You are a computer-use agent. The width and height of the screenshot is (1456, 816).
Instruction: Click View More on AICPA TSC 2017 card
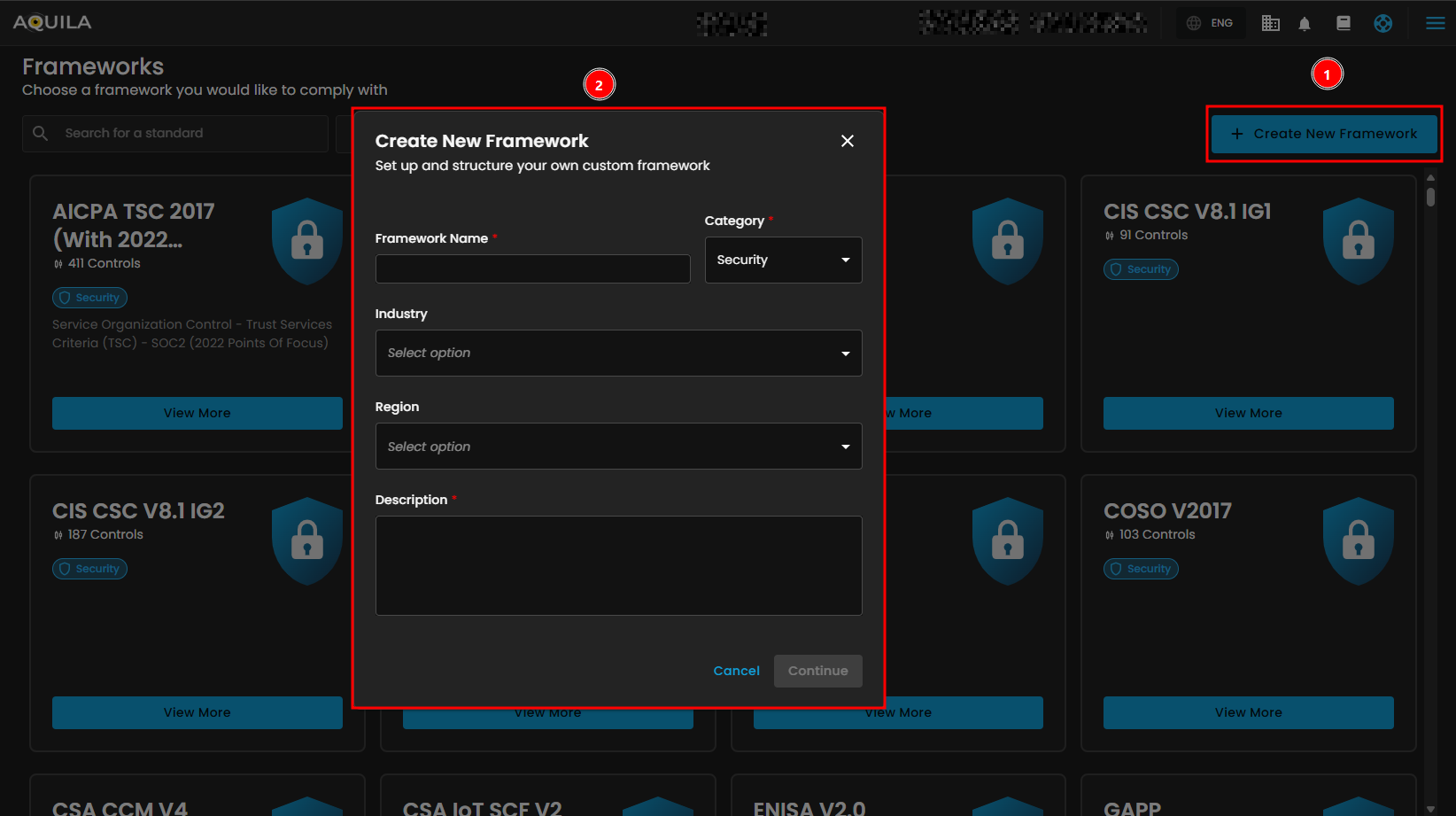click(x=197, y=413)
